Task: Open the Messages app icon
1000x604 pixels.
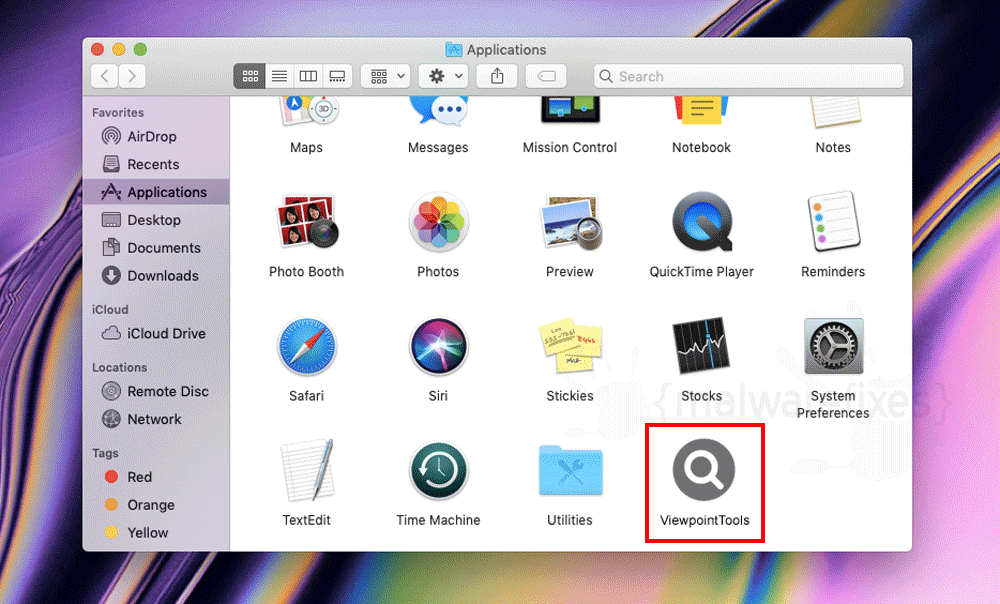Action: [439, 111]
